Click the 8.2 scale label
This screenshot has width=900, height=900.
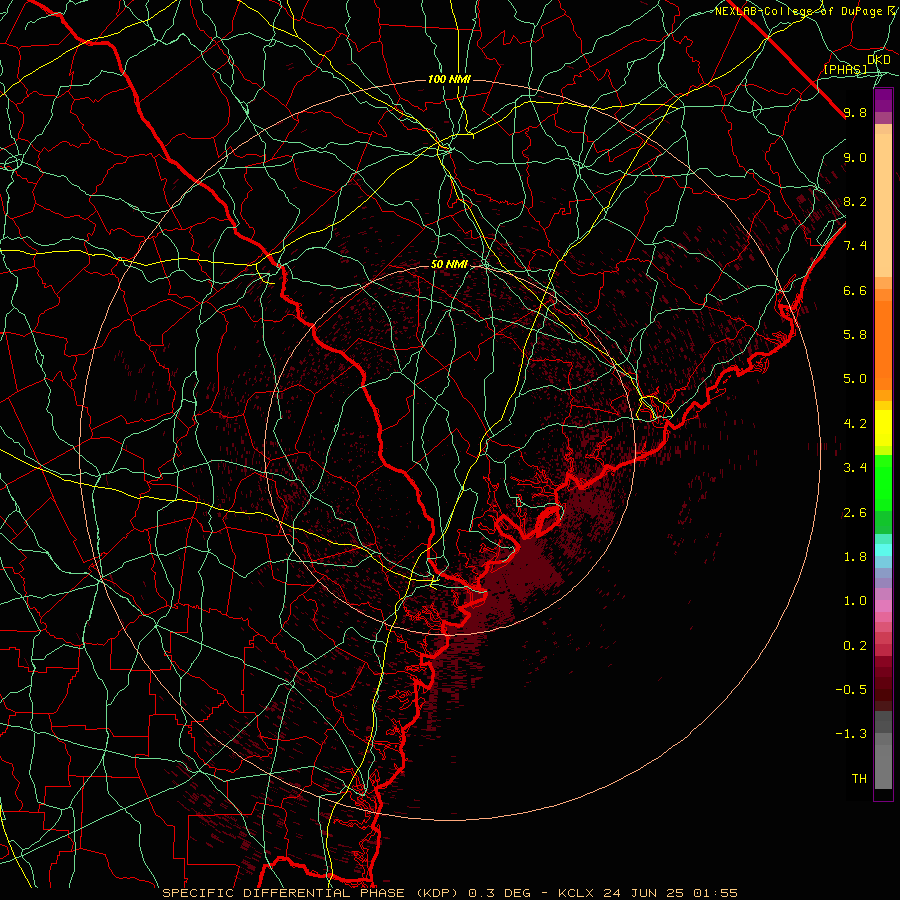point(855,201)
